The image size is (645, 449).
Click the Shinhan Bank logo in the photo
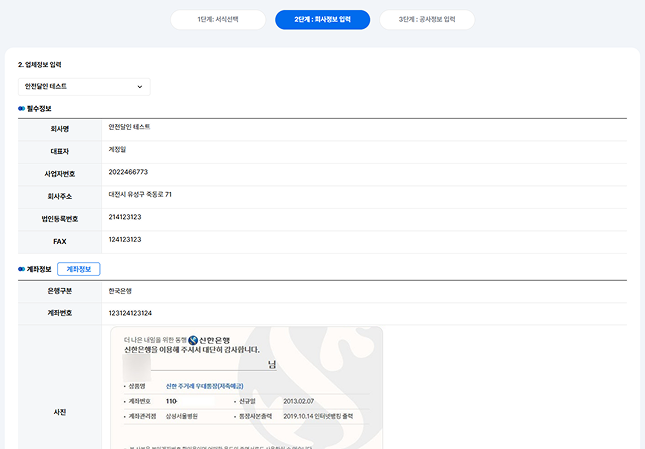coord(193,339)
